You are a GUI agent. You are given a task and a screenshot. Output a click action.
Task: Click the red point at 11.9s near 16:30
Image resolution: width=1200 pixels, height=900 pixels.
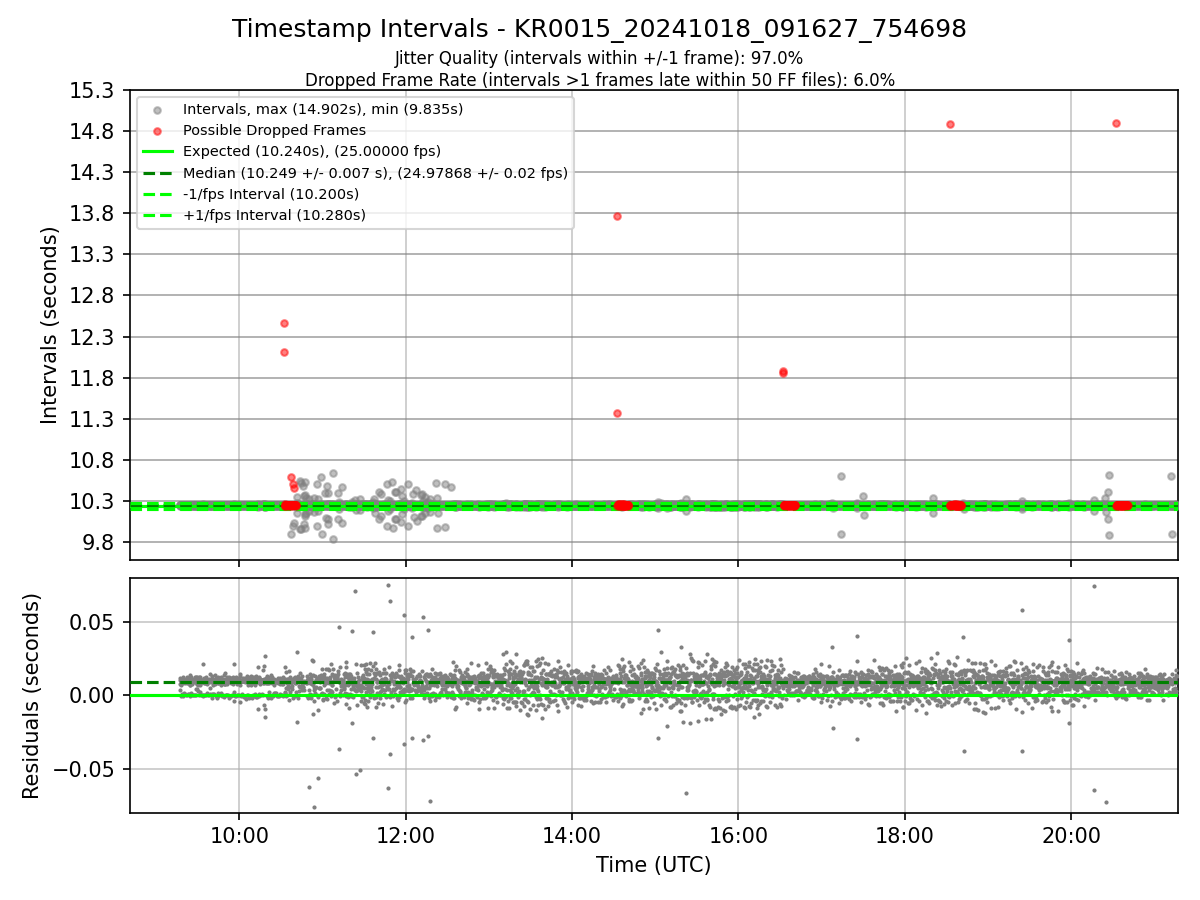tap(783, 372)
